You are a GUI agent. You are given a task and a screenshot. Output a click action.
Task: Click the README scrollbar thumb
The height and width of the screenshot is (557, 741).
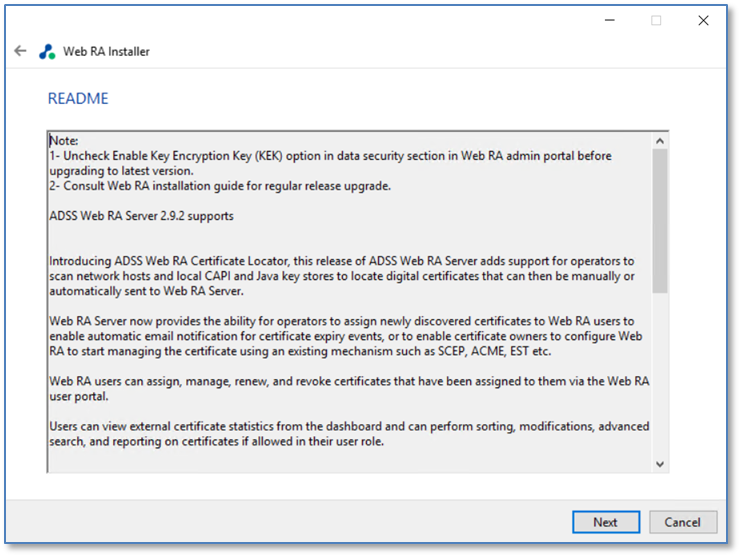click(660, 221)
